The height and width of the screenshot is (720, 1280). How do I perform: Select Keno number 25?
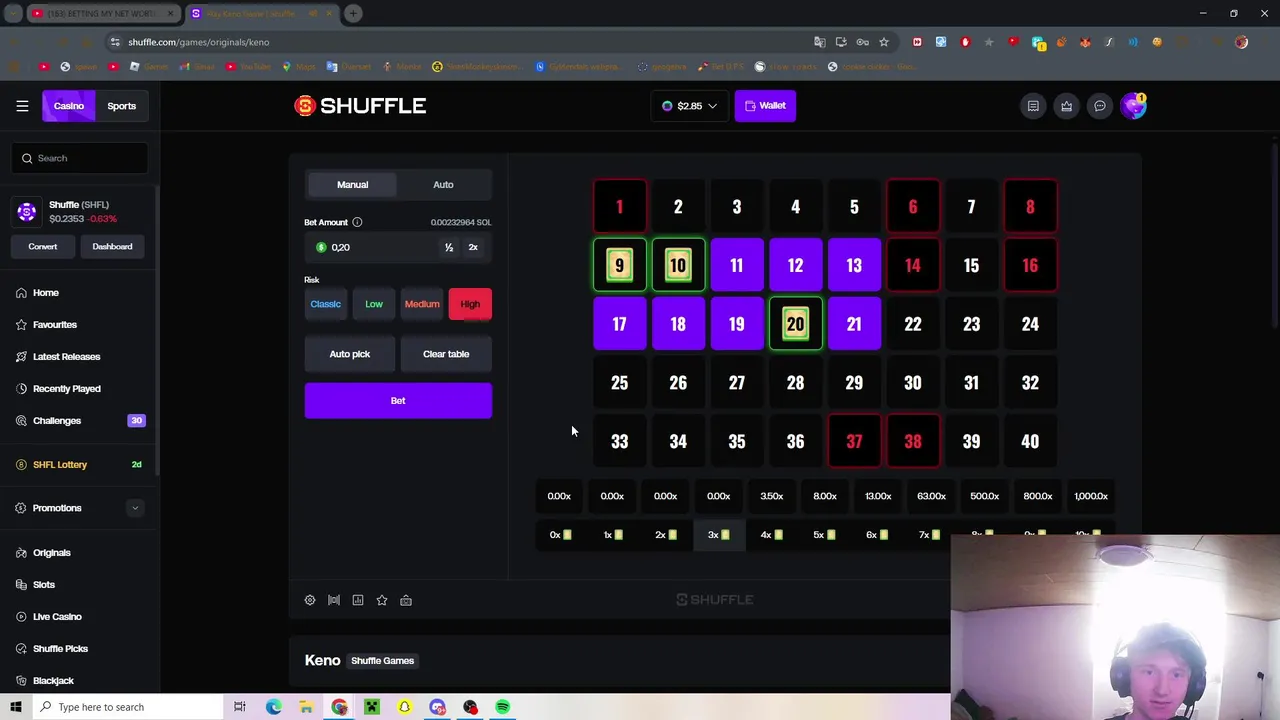(619, 383)
